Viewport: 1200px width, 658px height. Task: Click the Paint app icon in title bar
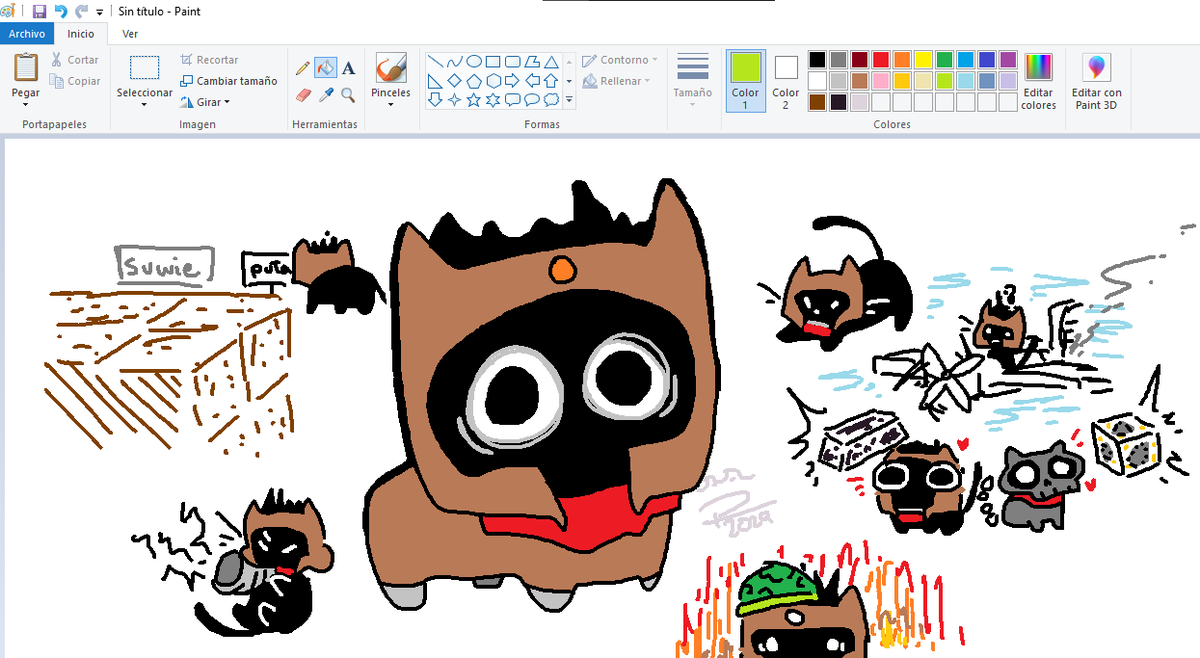(x=10, y=11)
